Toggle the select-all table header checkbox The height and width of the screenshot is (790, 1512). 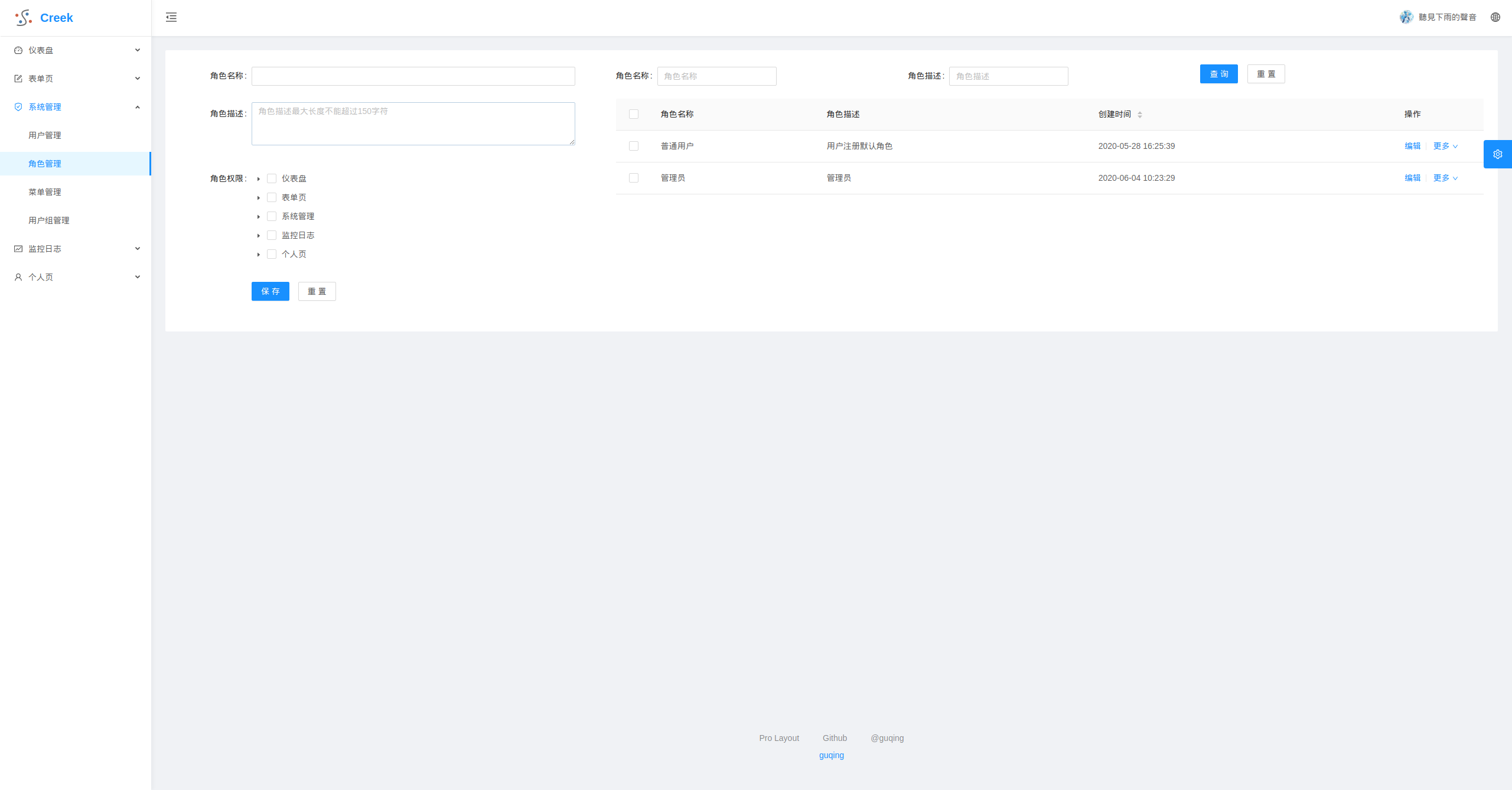634,114
